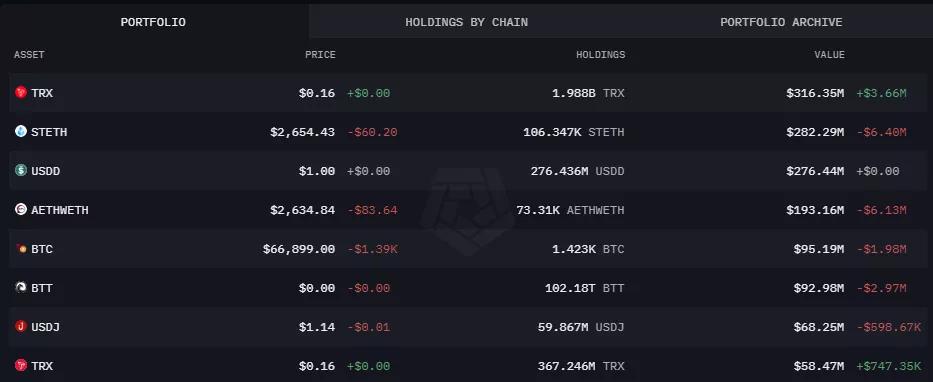This screenshot has width=933, height=382.
Task: Open the Portfolio Archive tab
Action: pyautogui.click(x=781, y=22)
